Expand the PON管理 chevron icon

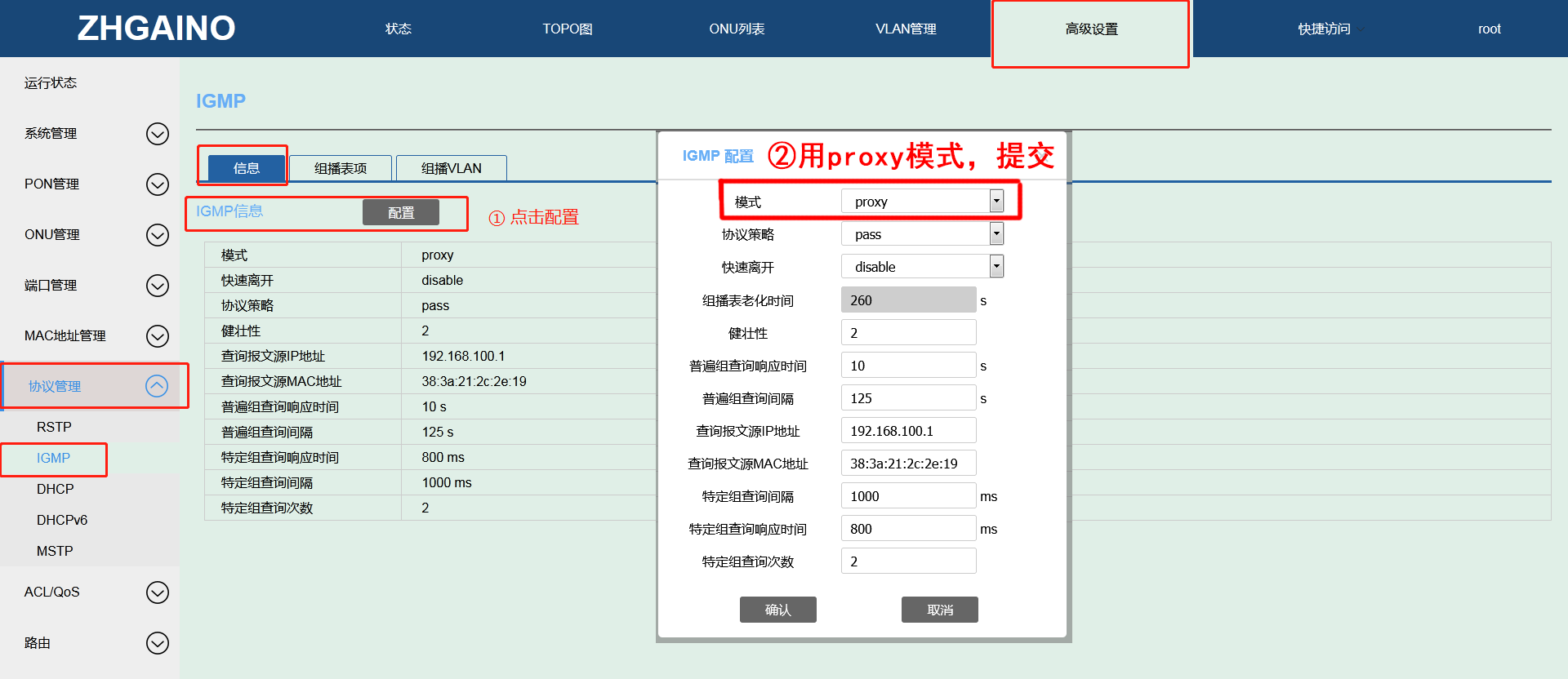click(157, 184)
